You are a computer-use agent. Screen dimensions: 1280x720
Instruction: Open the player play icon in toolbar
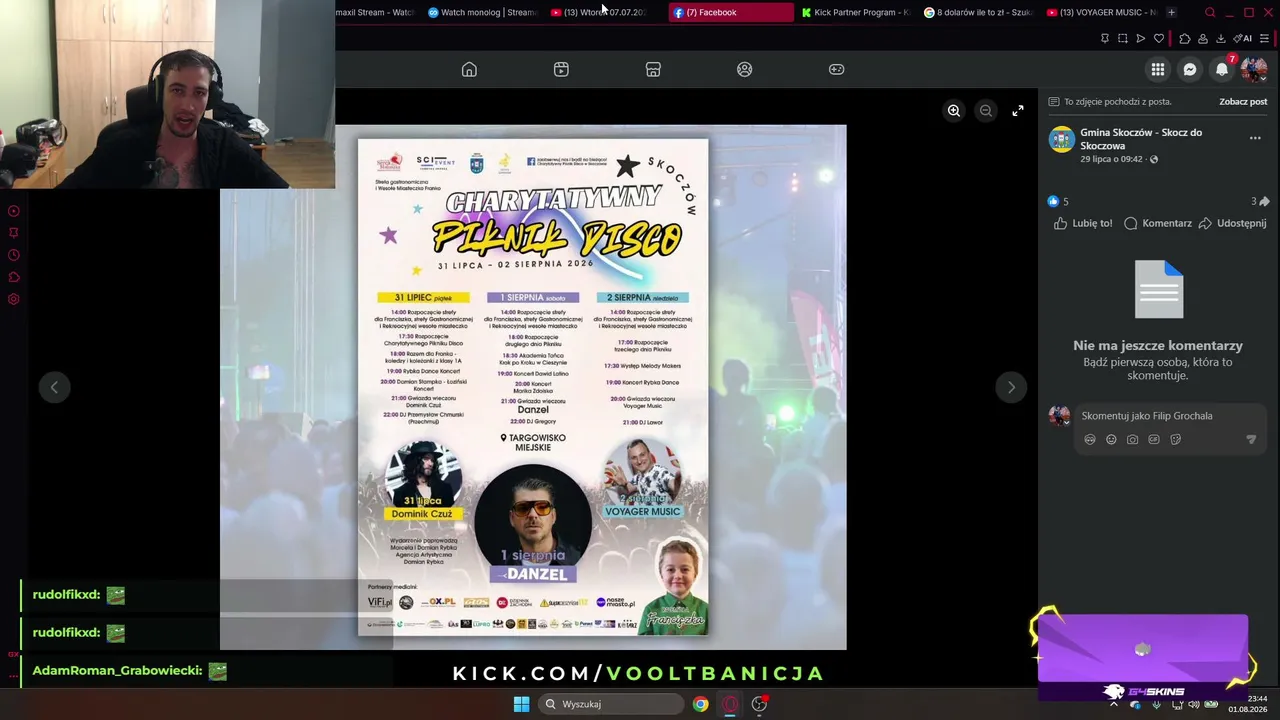coord(1141,38)
